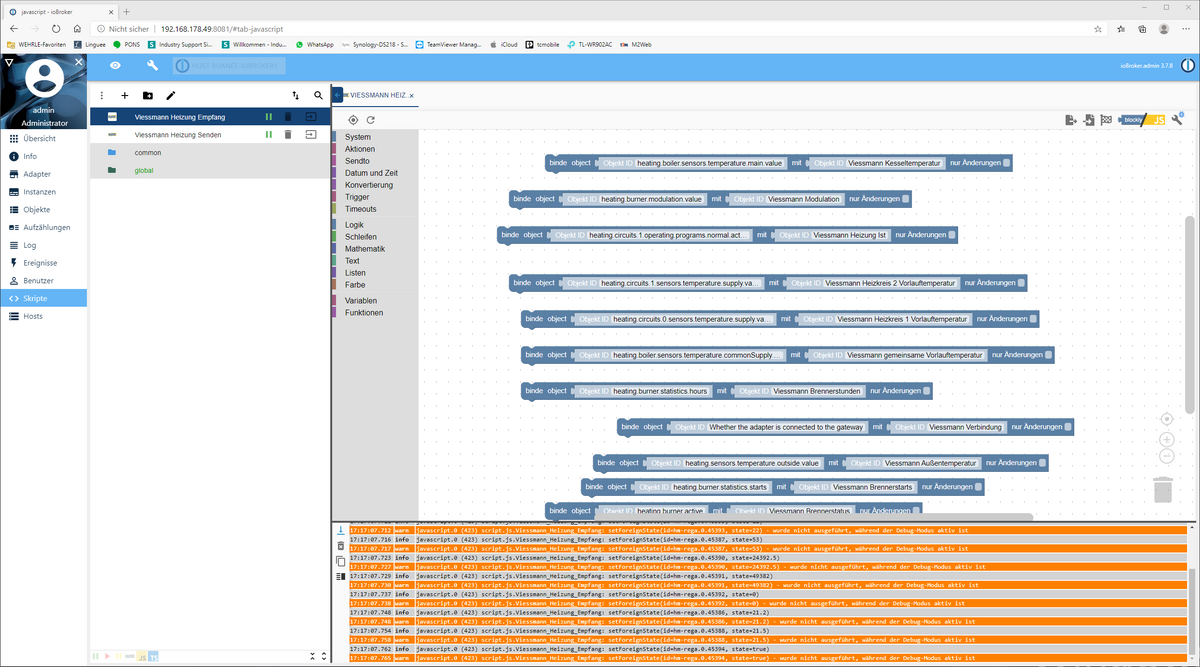
Task: Switch blockly to JS view
Action: pyautogui.click(x=1142, y=119)
